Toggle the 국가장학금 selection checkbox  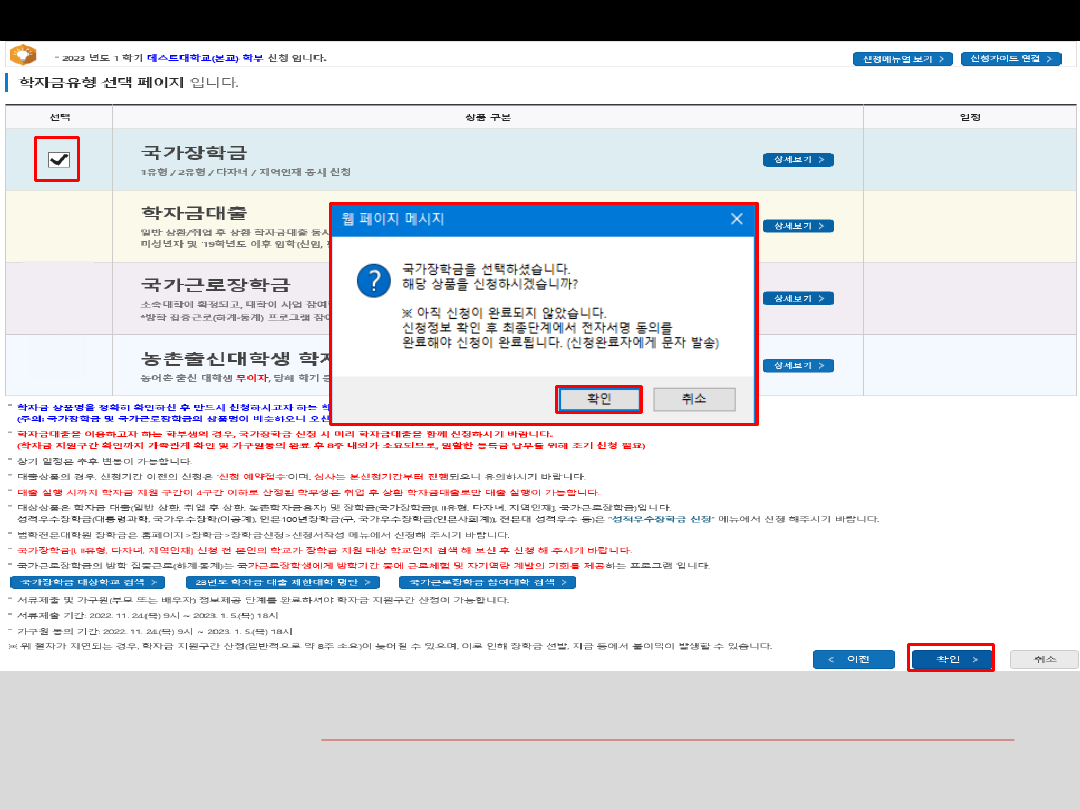coord(59,159)
